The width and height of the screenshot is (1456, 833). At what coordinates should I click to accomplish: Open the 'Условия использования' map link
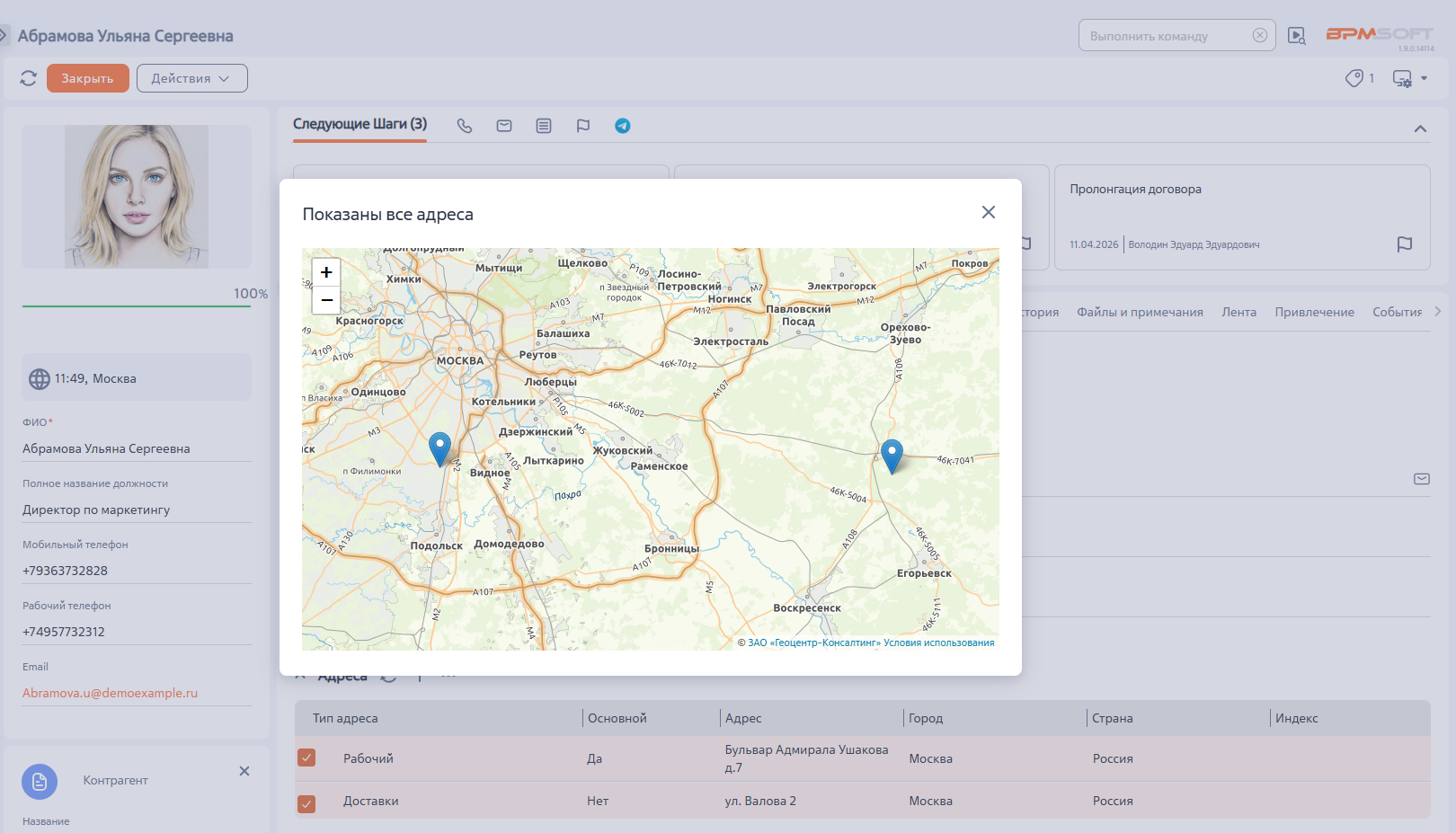[x=938, y=642]
